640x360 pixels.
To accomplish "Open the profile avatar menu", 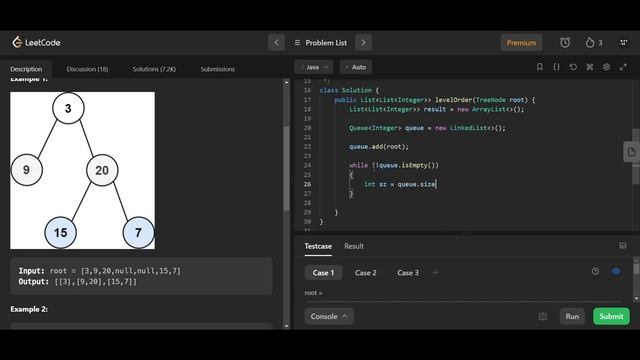I will click(x=623, y=42).
